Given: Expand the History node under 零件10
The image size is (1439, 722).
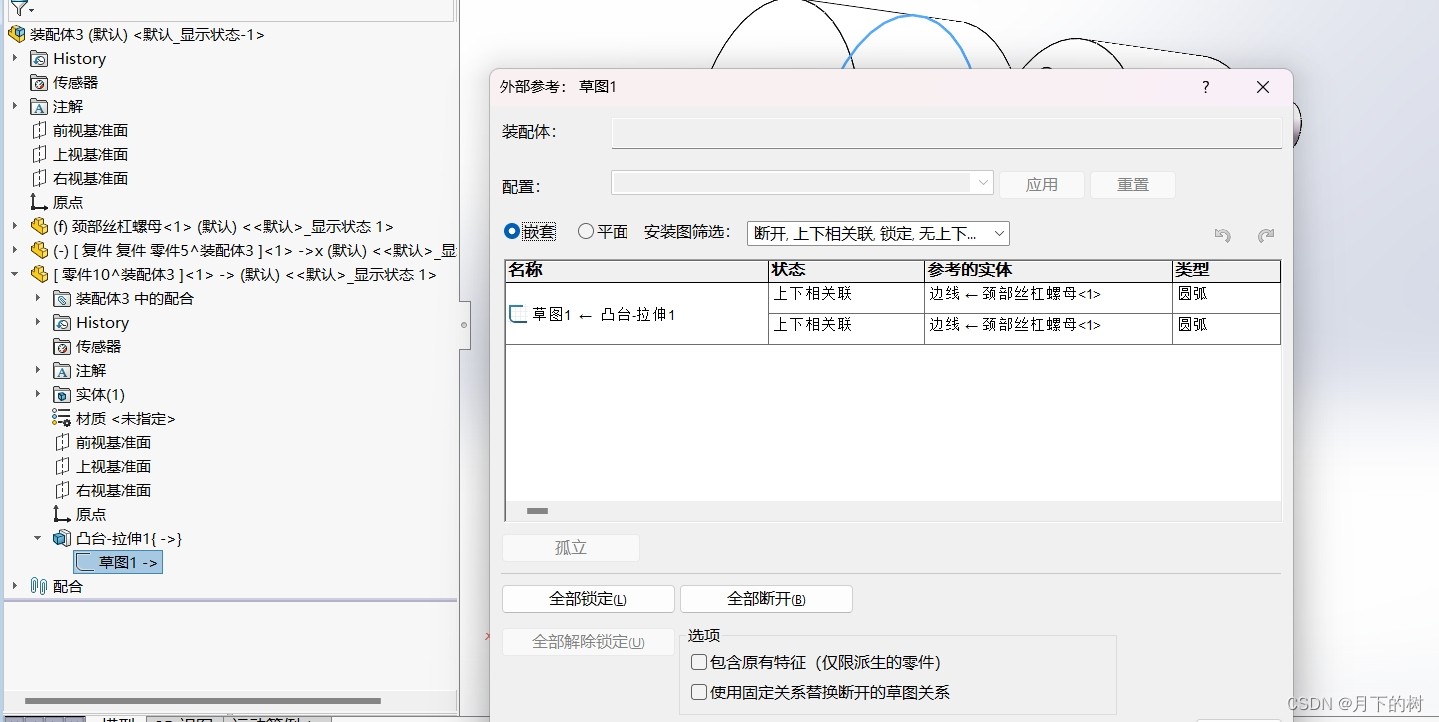Looking at the screenshot, I should pos(38,322).
